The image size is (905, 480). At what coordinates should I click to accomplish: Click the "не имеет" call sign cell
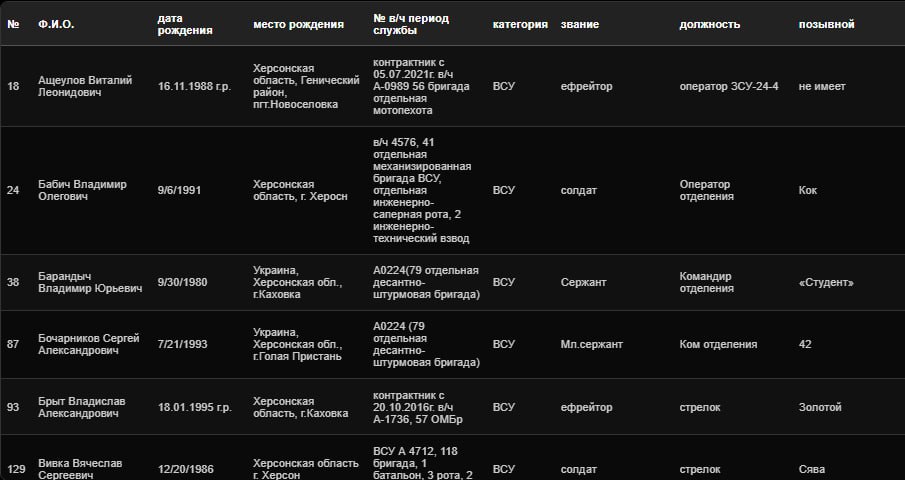(x=822, y=86)
